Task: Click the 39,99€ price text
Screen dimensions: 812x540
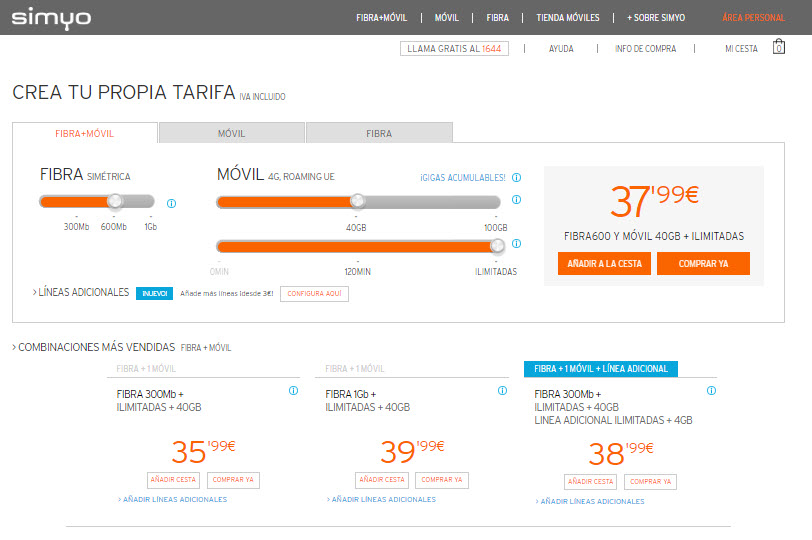Action: (412, 451)
